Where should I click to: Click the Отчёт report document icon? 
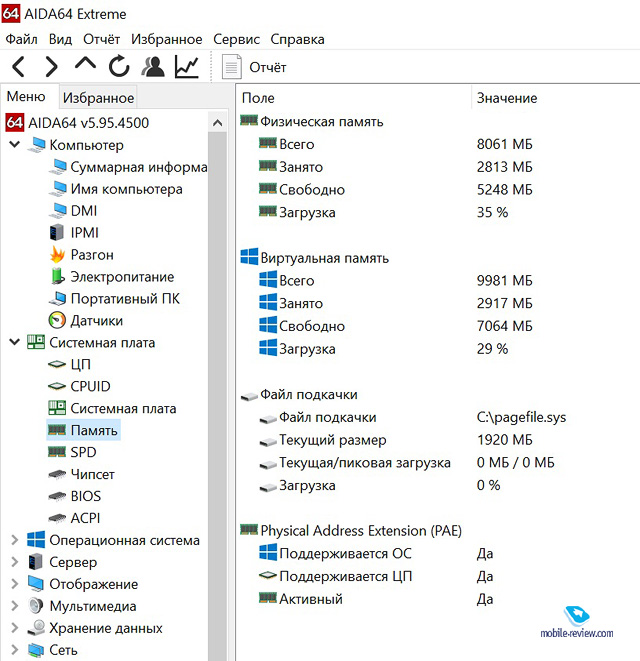coord(231,67)
